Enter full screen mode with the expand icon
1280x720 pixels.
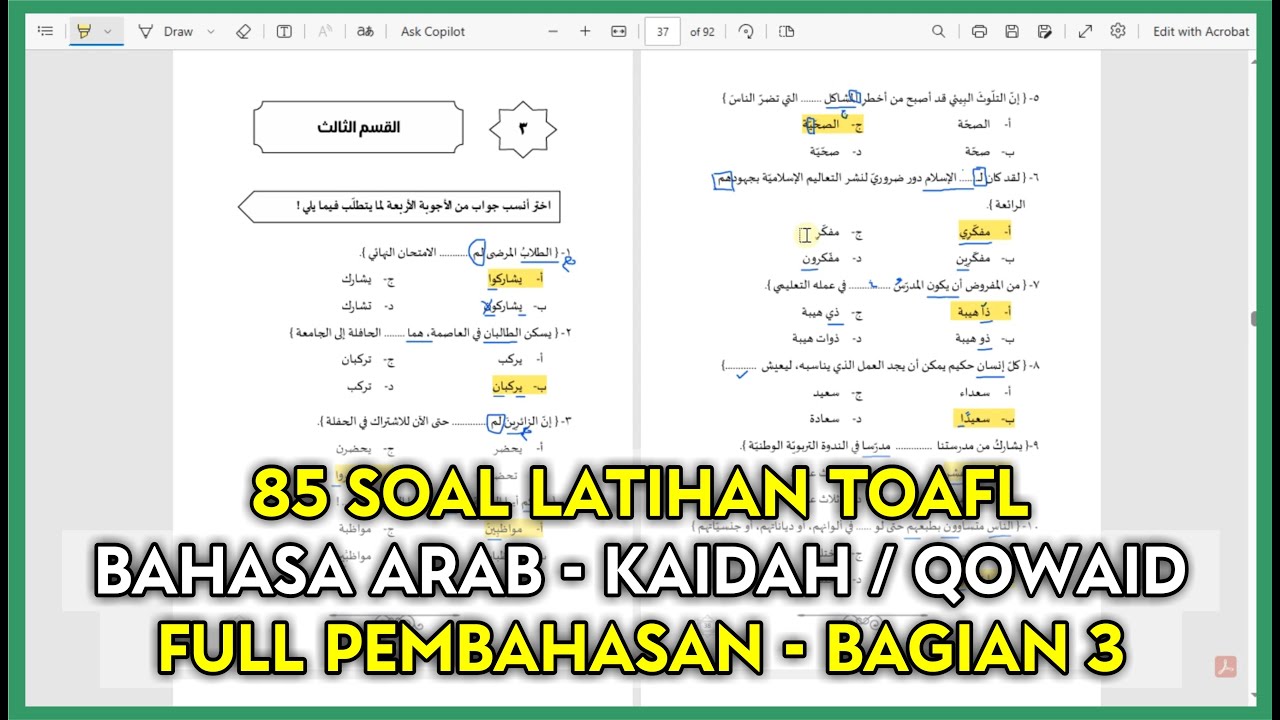[x=1085, y=31]
